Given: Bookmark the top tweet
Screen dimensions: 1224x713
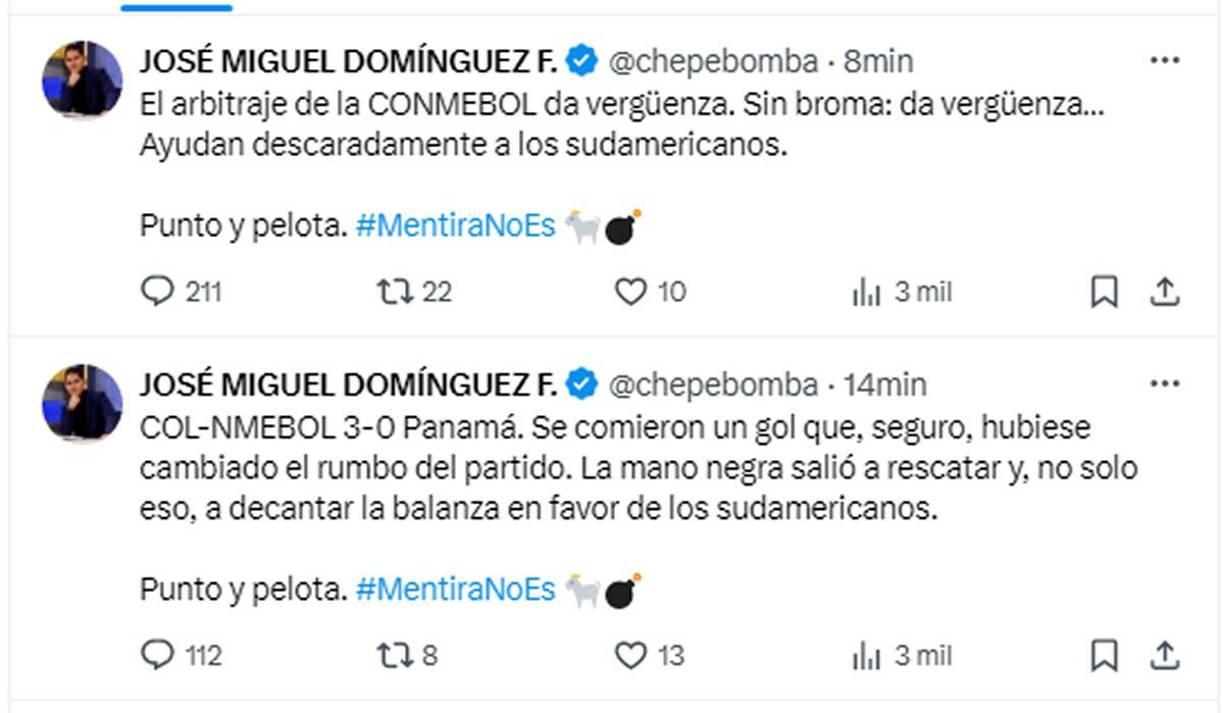Looking at the screenshot, I should [x=1103, y=292].
